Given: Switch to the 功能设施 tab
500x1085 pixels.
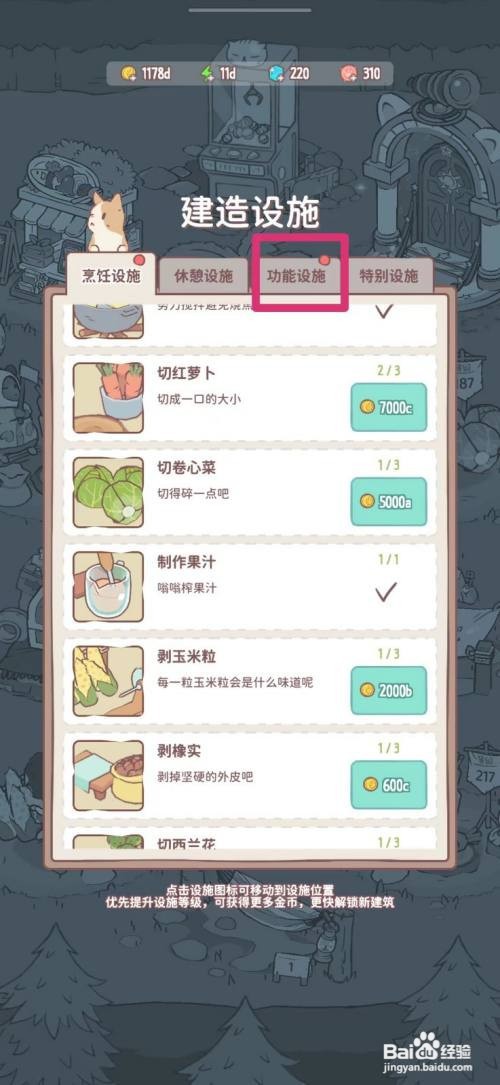Looking at the screenshot, I should 297,276.
